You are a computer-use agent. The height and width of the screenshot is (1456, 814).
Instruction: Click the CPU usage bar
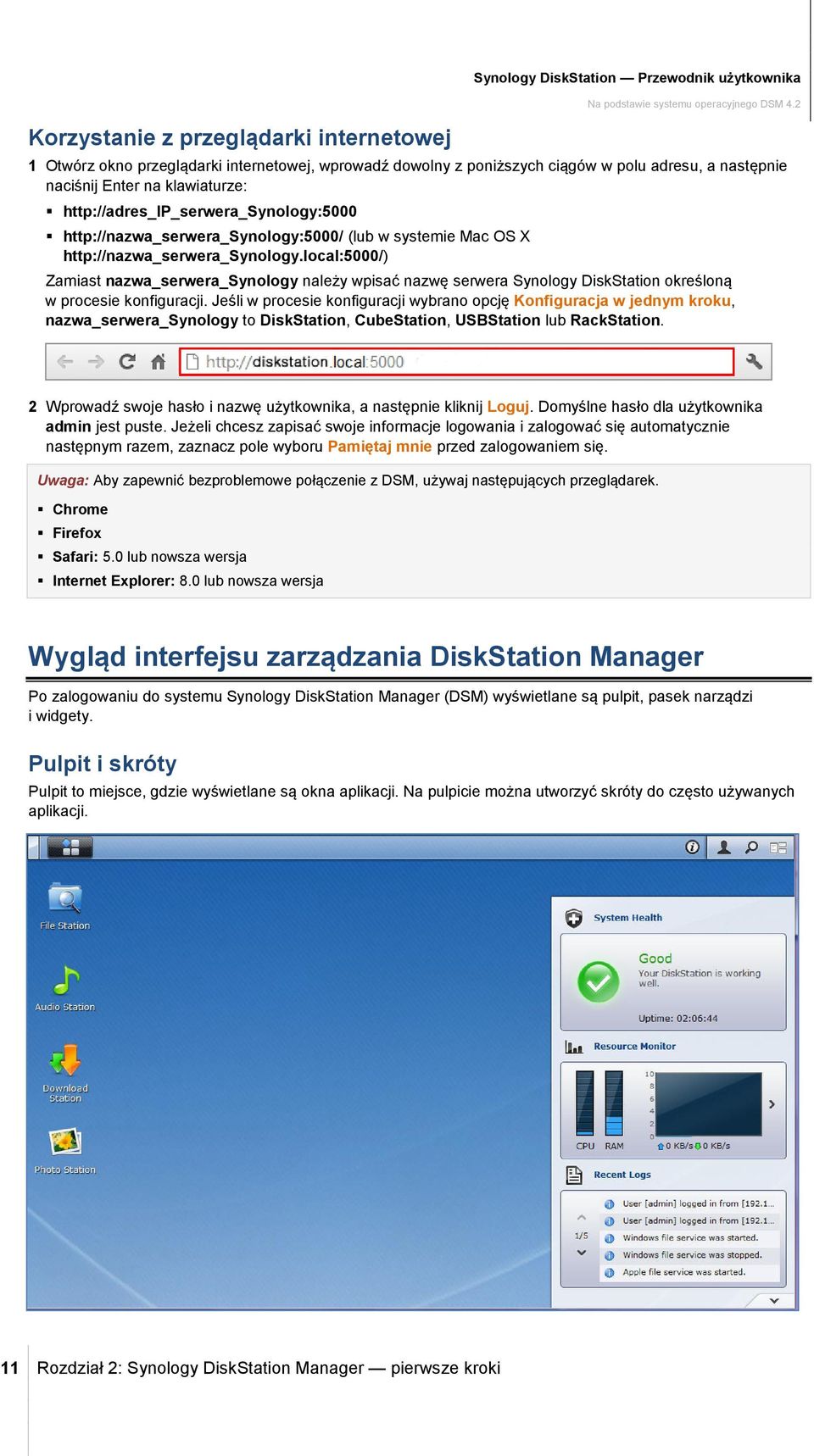(x=585, y=1103)
